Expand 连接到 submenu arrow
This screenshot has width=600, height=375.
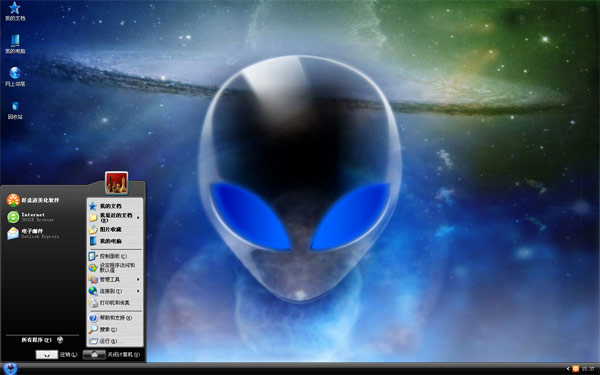click(x=138, y=291)
